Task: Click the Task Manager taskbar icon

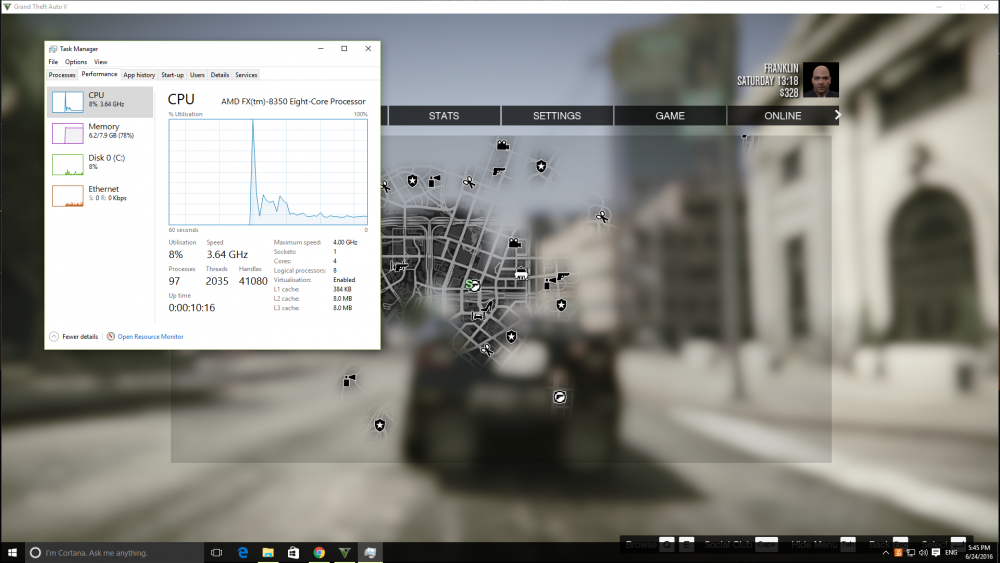Action: point(370,552)
